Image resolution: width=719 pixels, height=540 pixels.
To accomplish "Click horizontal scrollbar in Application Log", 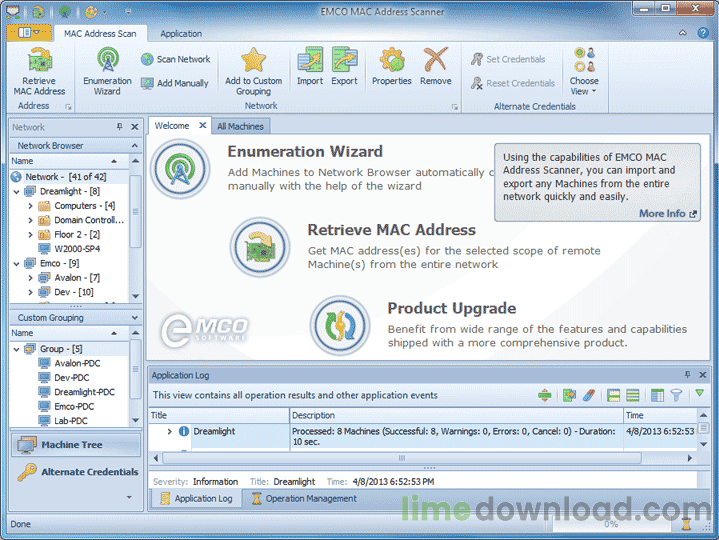I will (x=402, y=458).
